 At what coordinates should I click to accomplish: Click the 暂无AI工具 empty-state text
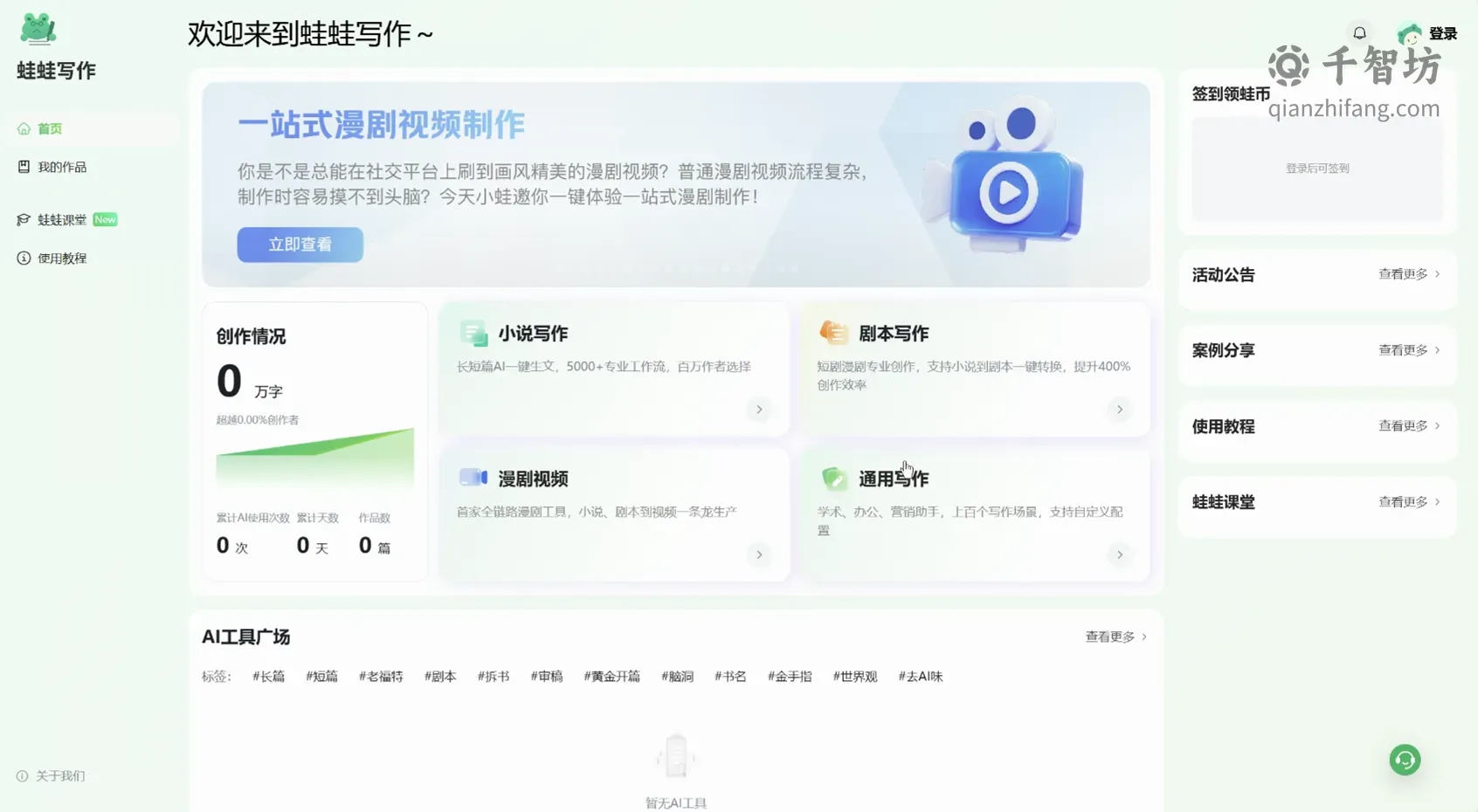(675, 803)
